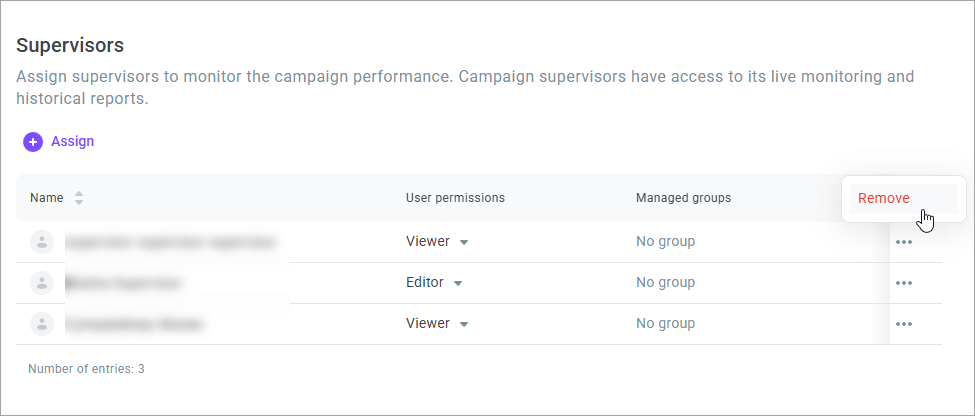The width and height of the screenshot is (975, 416).
Task: Click the Supervisors heading
Action: 70,45
